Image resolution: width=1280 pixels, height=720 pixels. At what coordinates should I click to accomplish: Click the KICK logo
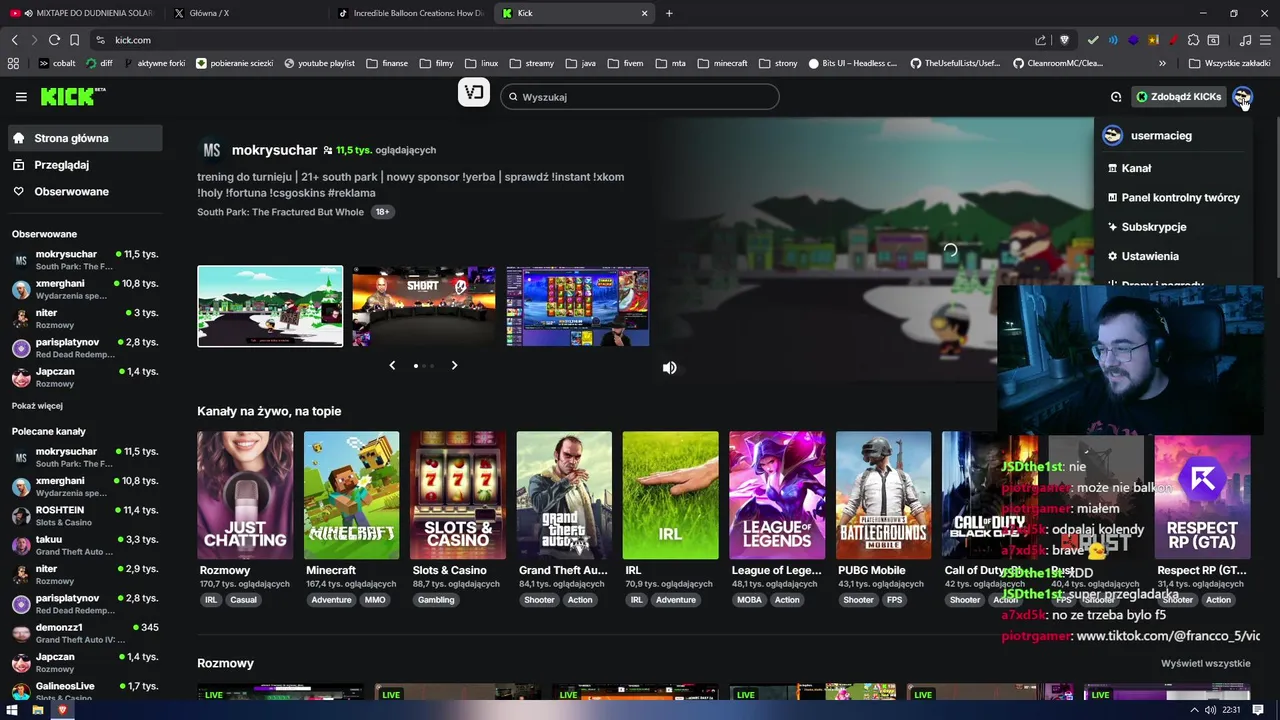coord(72,96)
